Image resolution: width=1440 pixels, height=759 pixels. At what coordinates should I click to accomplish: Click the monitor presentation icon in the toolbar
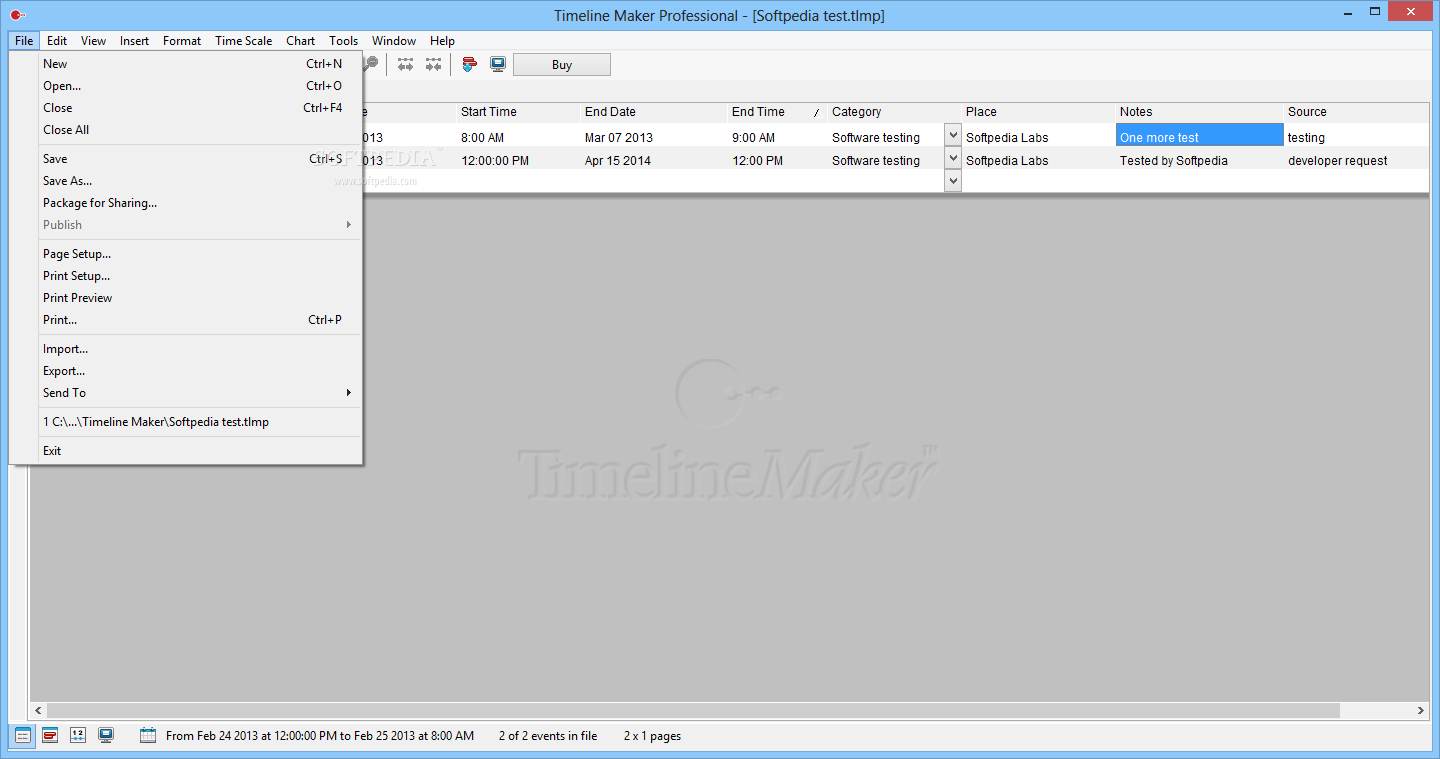click(x=498, y=65)
